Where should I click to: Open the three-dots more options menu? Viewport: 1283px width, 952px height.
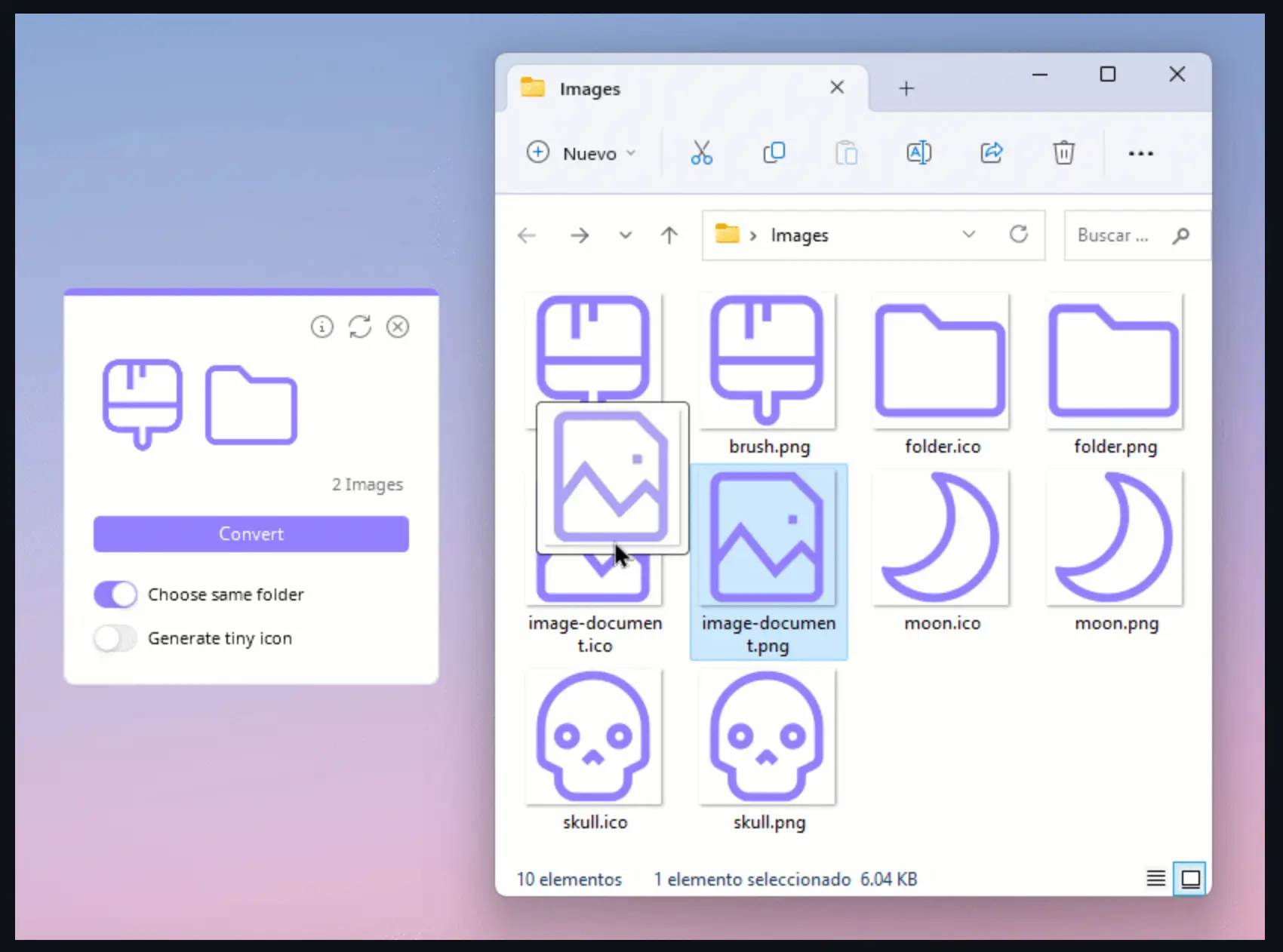click(x=1140, y=153)
